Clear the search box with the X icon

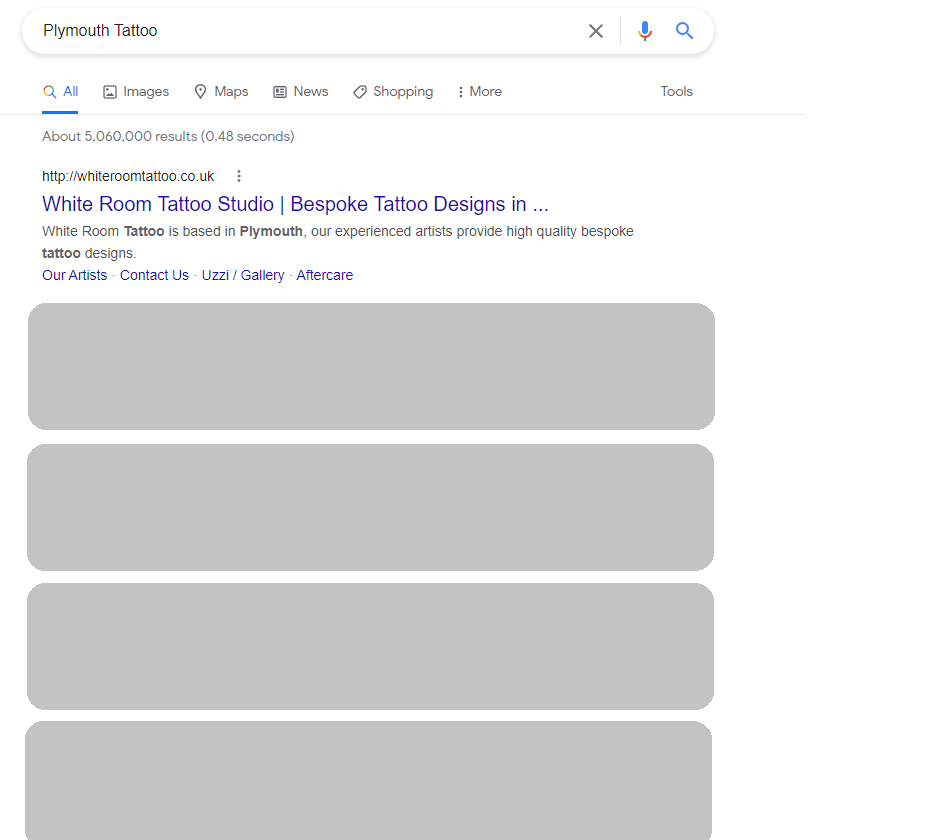point(596,31)
